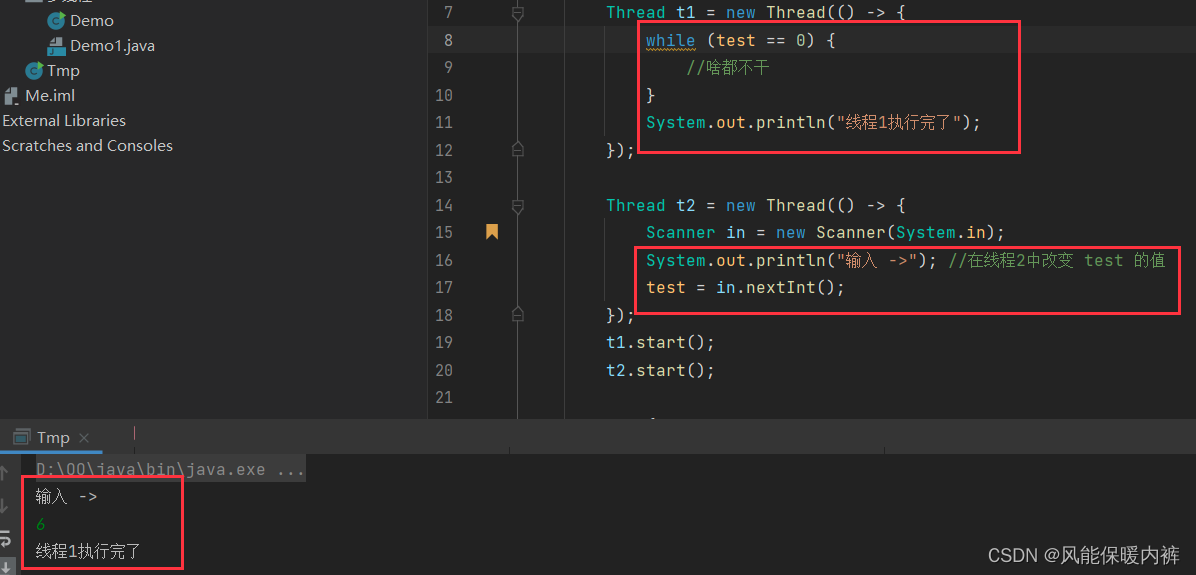Image resolution: width=1196 pixels, height=575 pixels.
Task: Click line number 8 in the gutter
Action: point(448,40)
